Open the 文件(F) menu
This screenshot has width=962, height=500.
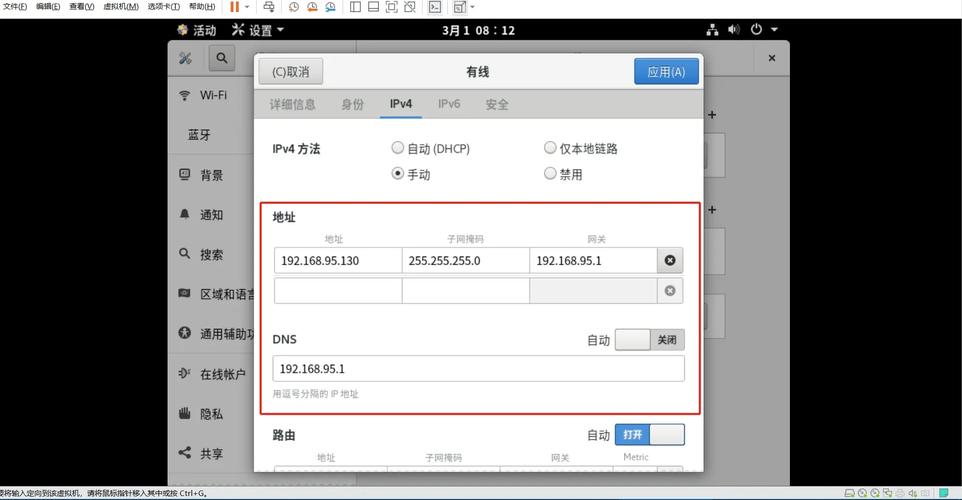[x=15, y=7]
